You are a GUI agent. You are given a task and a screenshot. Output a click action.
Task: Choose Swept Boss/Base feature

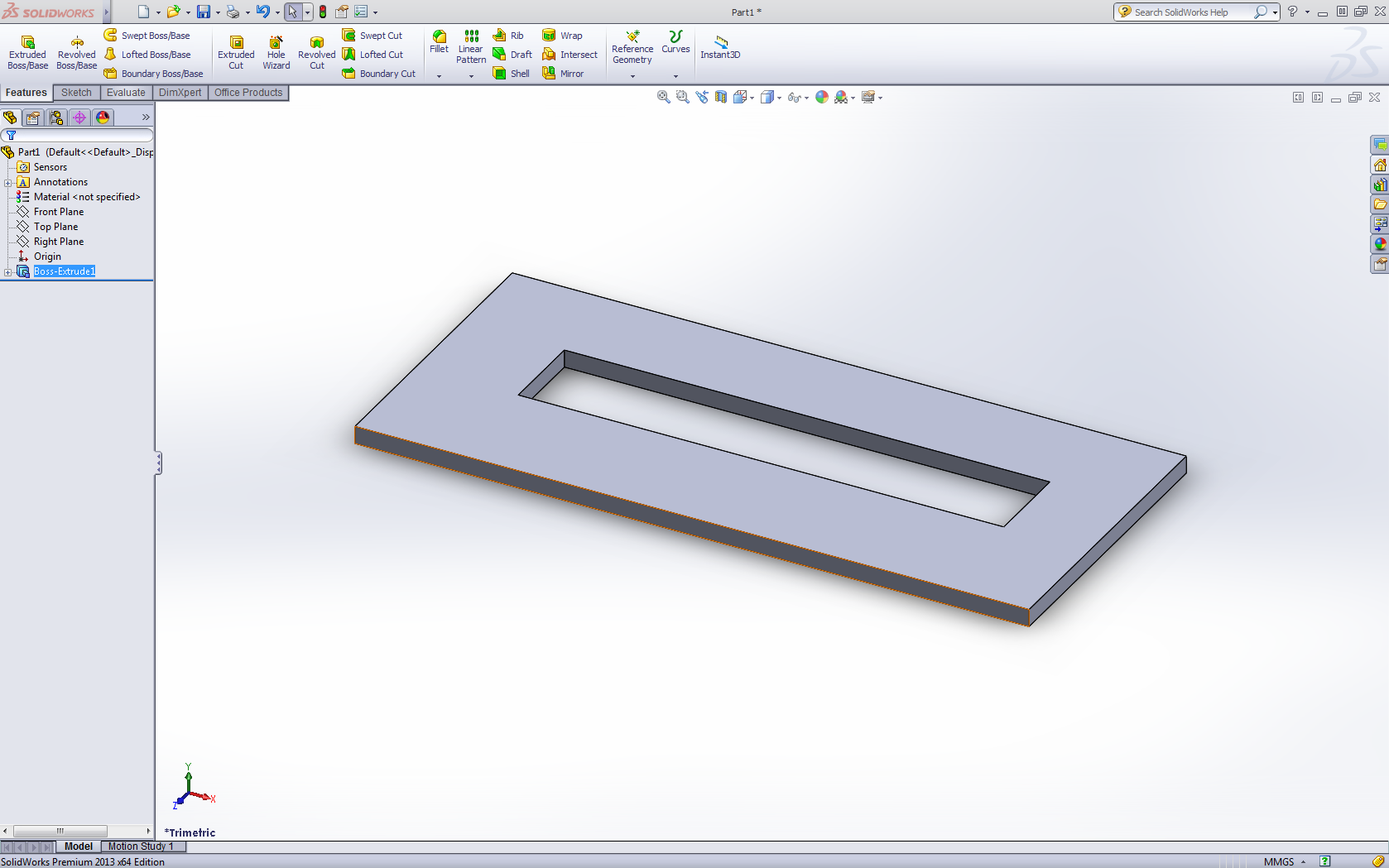[x=147, y=36]
